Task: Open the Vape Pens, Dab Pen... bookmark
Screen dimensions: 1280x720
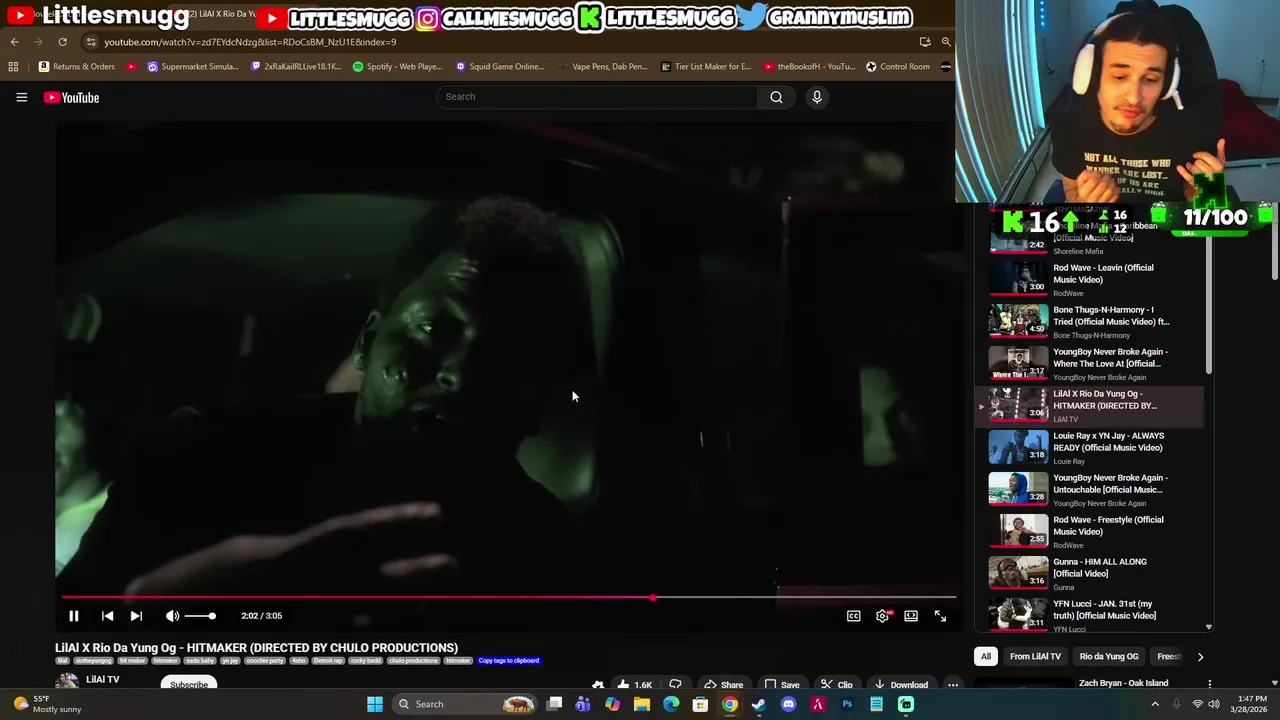Action: (602, 67)
